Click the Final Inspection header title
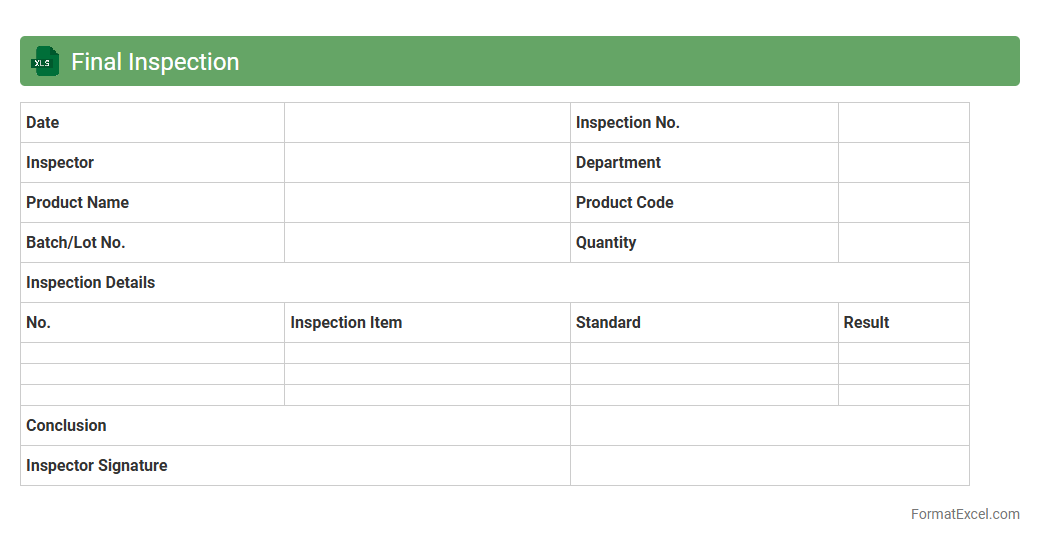Viewport: 1040px width, 543px height. (155, 62)
